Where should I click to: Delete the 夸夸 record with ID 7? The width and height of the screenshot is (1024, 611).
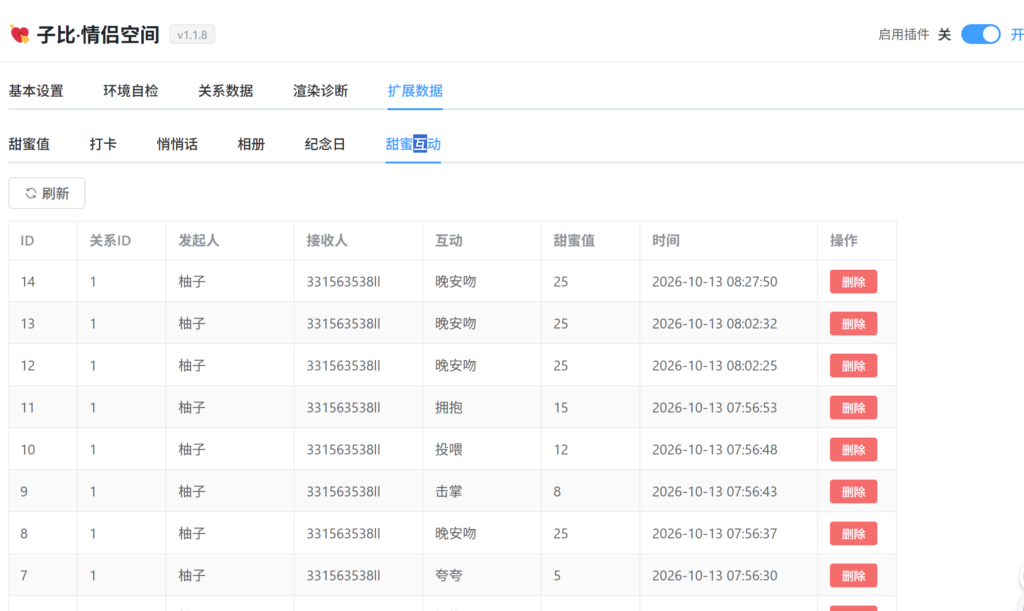853,576
